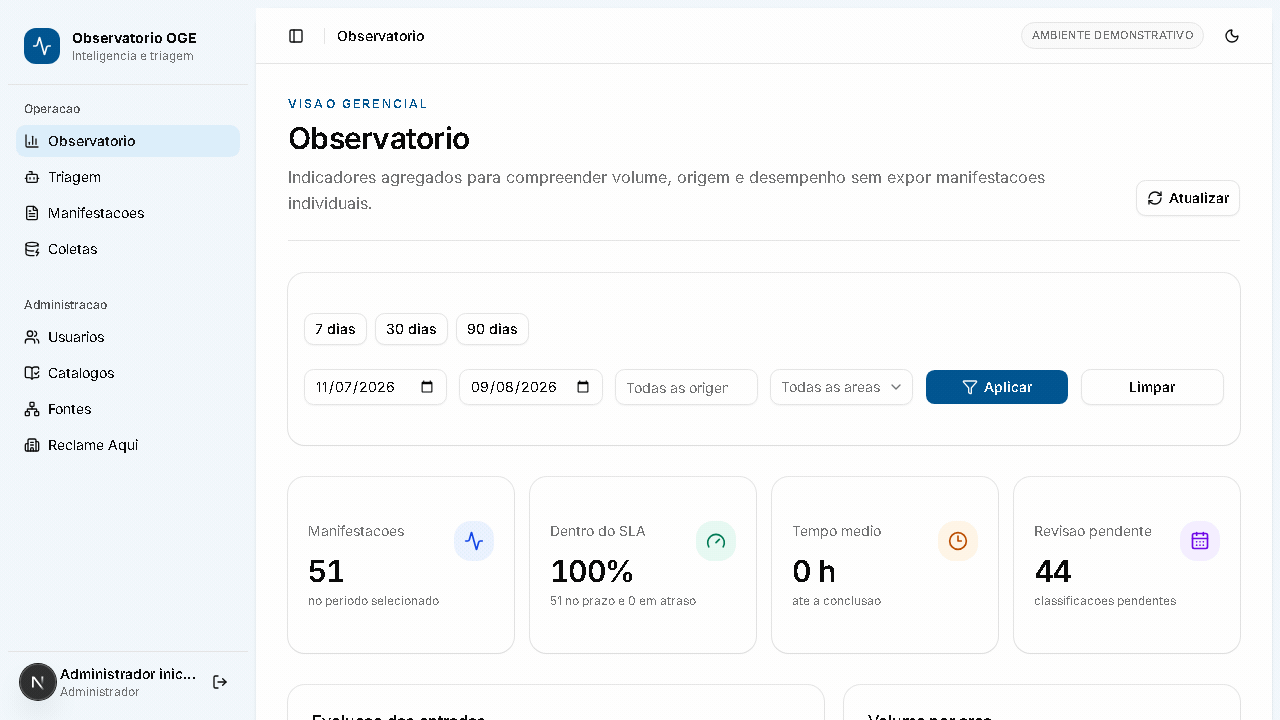Screen dimensions: 1280x720
Task: Open Coletas in the sidebar
Action: (x=128, y=249)
